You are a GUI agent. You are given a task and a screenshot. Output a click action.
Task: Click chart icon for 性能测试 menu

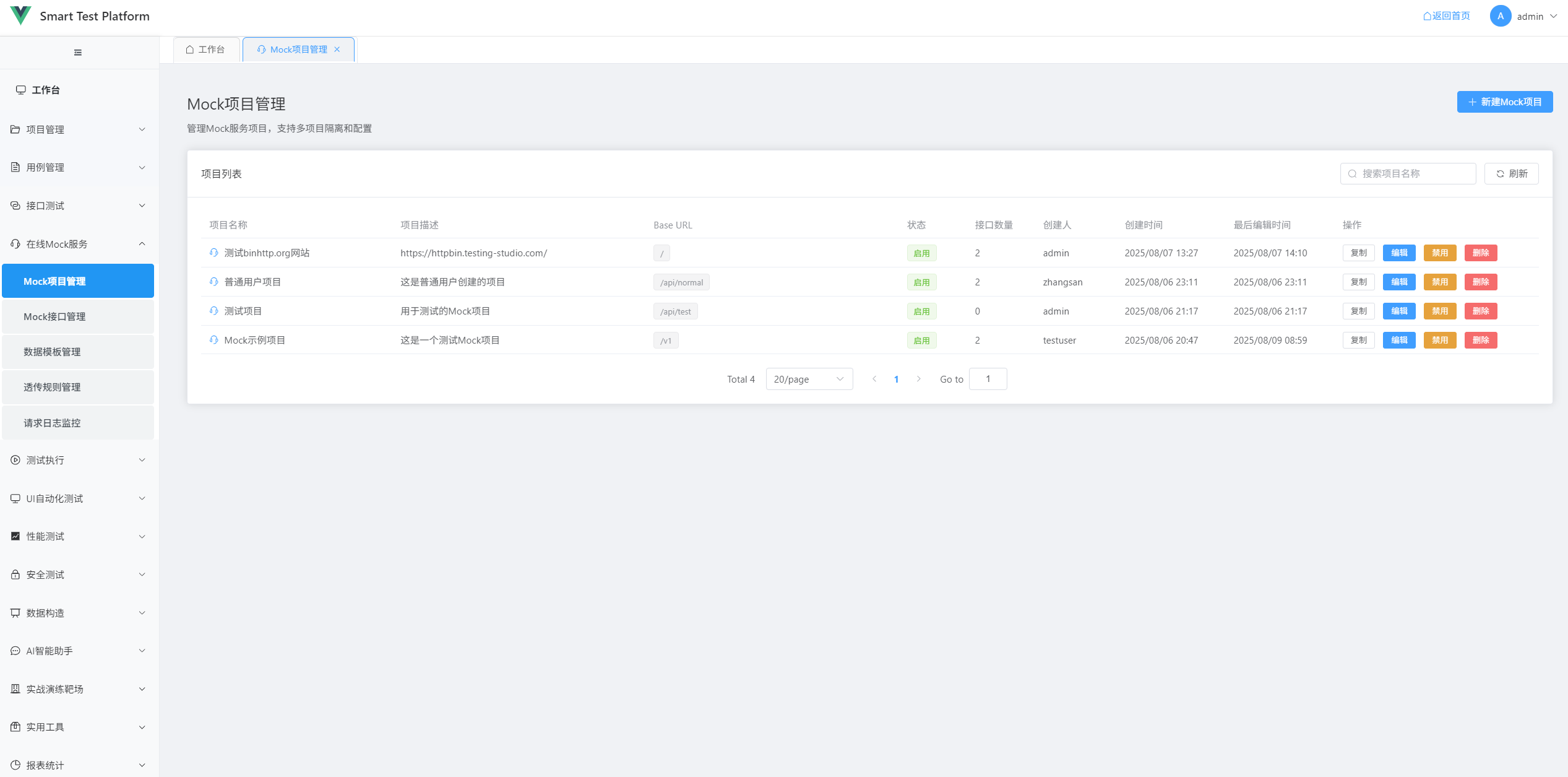click(x=15, y=536)
